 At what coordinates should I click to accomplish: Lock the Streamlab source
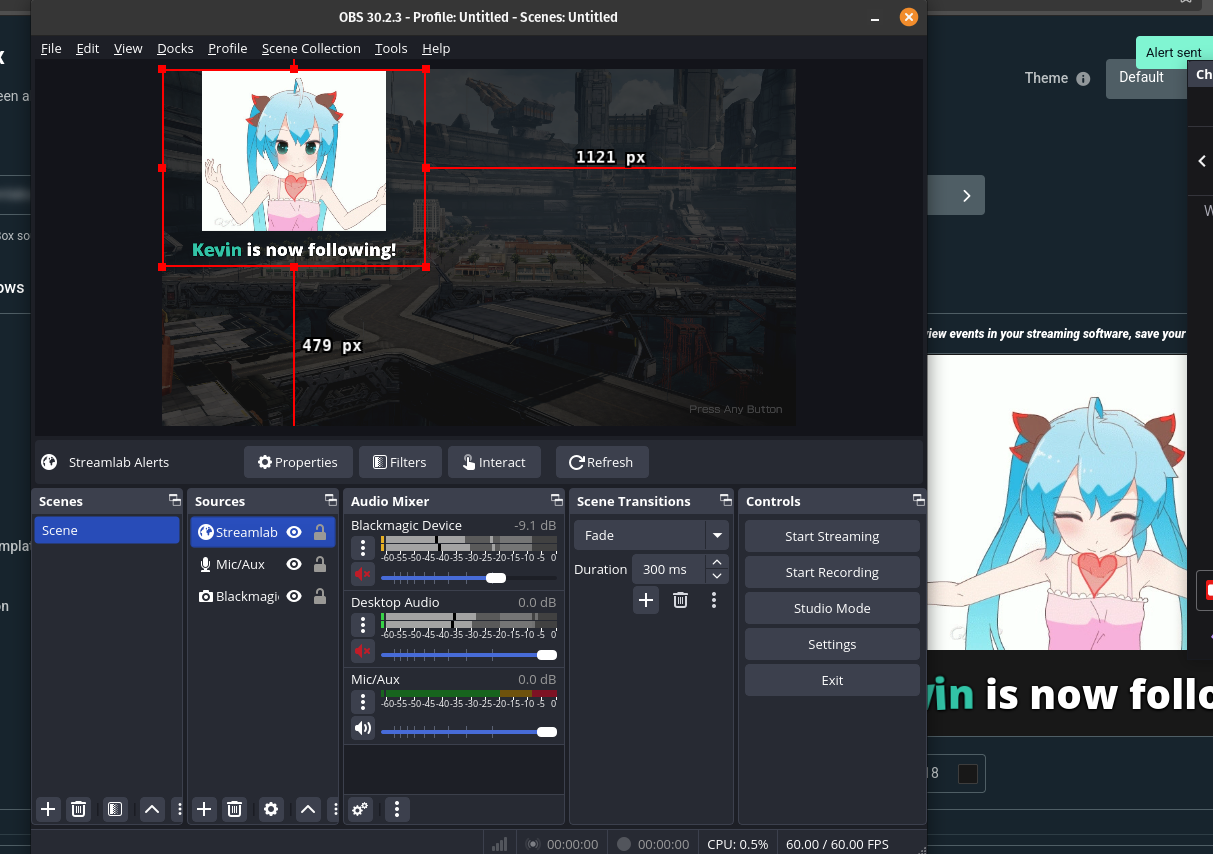(x=320, y=533)
